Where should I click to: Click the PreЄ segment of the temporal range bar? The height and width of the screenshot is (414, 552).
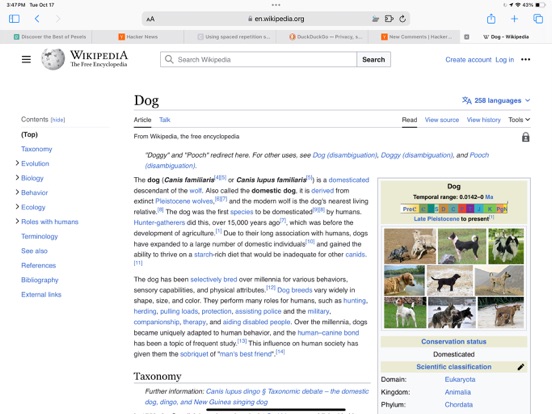click(409, 209)
